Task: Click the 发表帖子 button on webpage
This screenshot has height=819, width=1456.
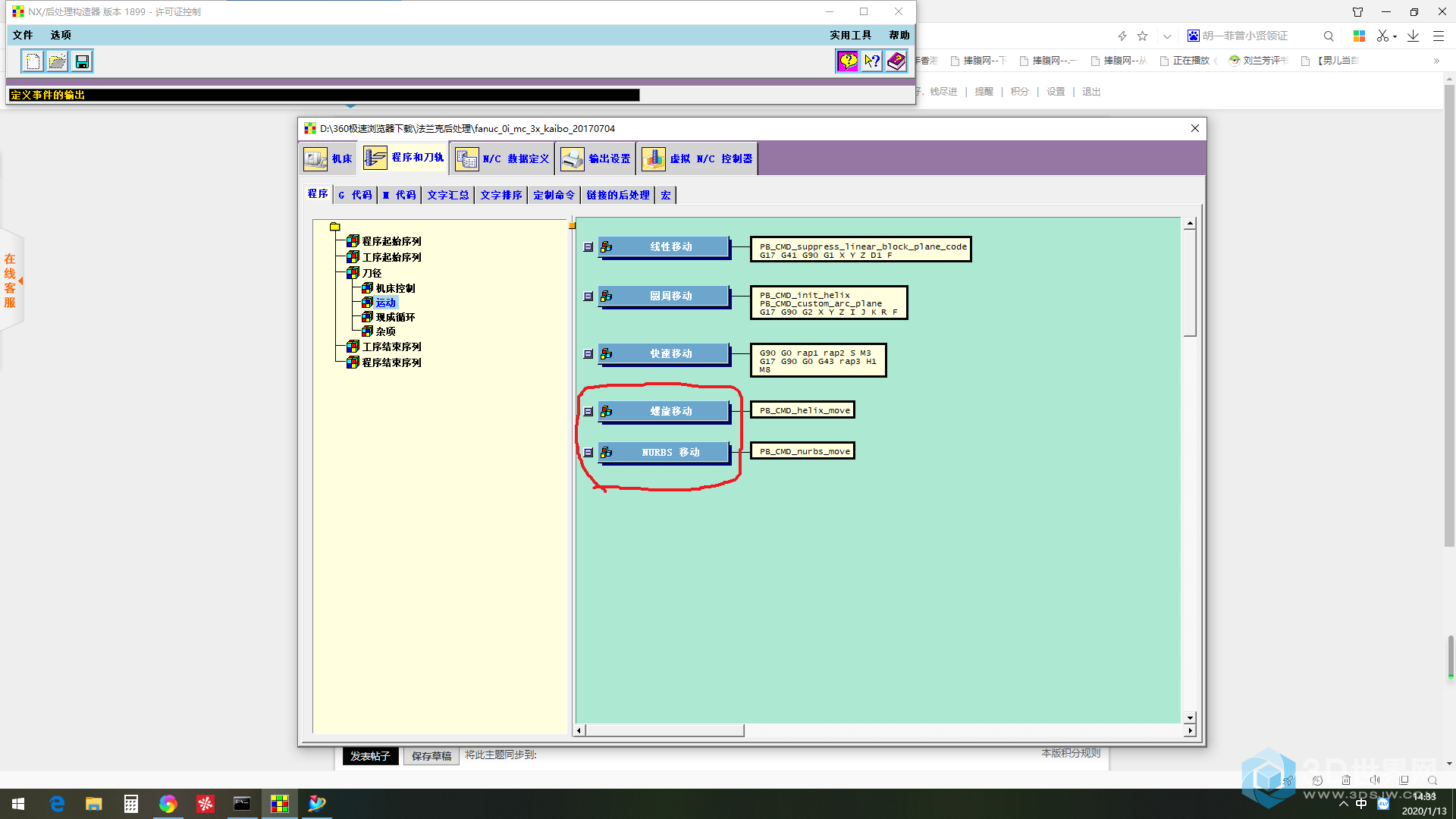Action: pyautogui.click(x=370, y=756)
